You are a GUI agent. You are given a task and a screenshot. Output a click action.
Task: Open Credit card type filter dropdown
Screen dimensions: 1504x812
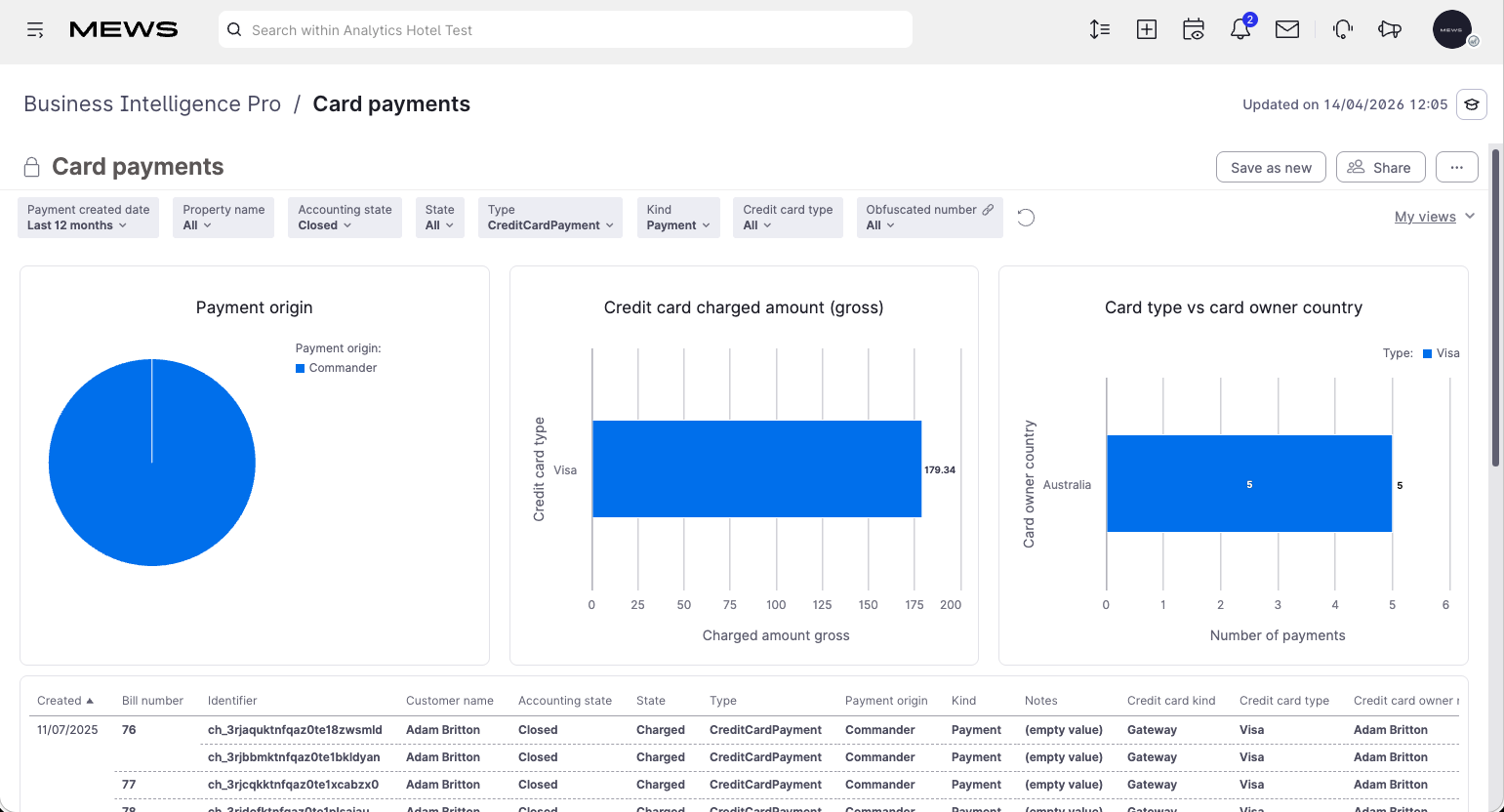coord(788,218)
